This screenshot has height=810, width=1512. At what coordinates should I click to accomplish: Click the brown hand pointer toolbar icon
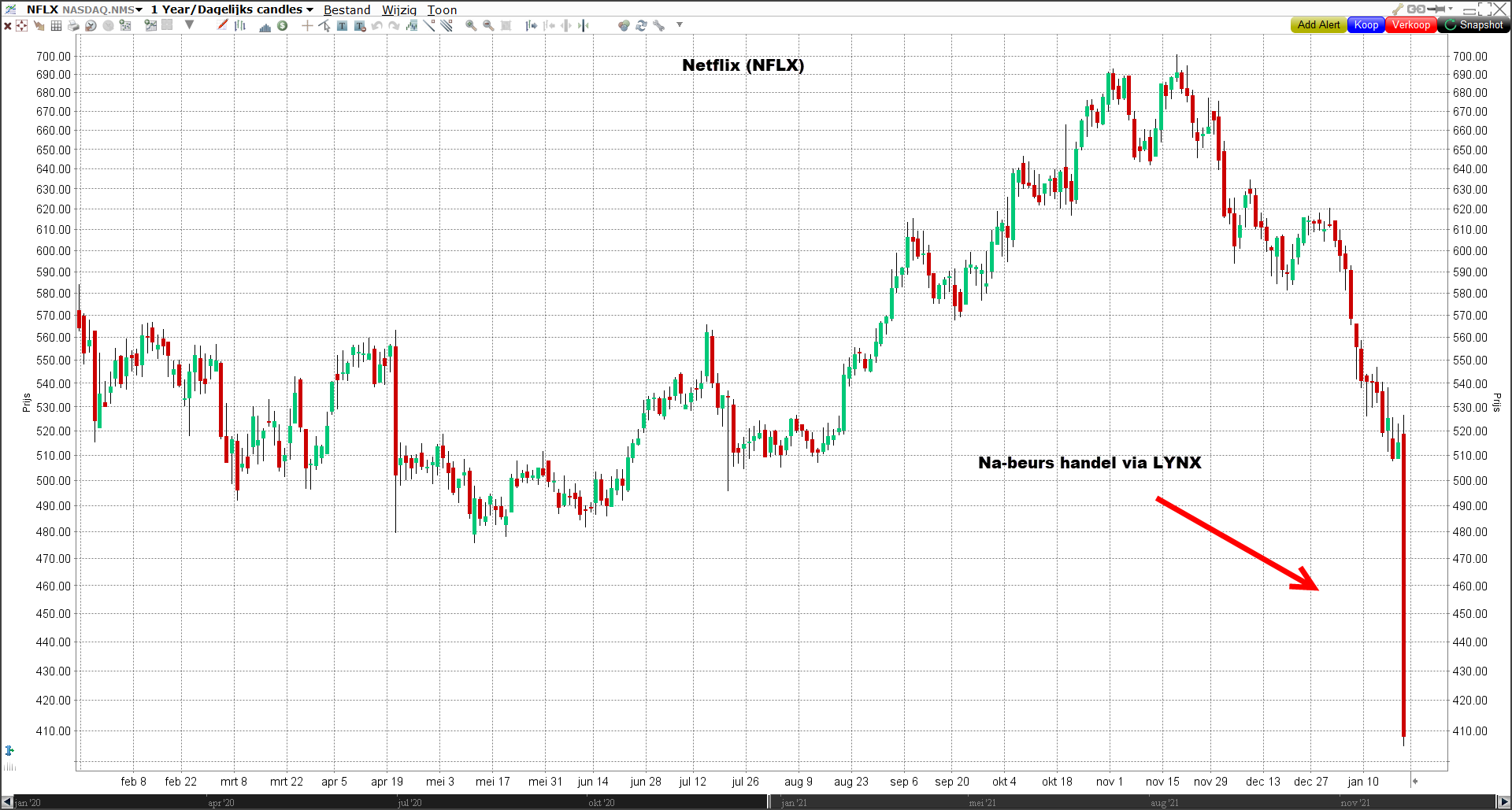pyautogui.click(x=39, y=25)
